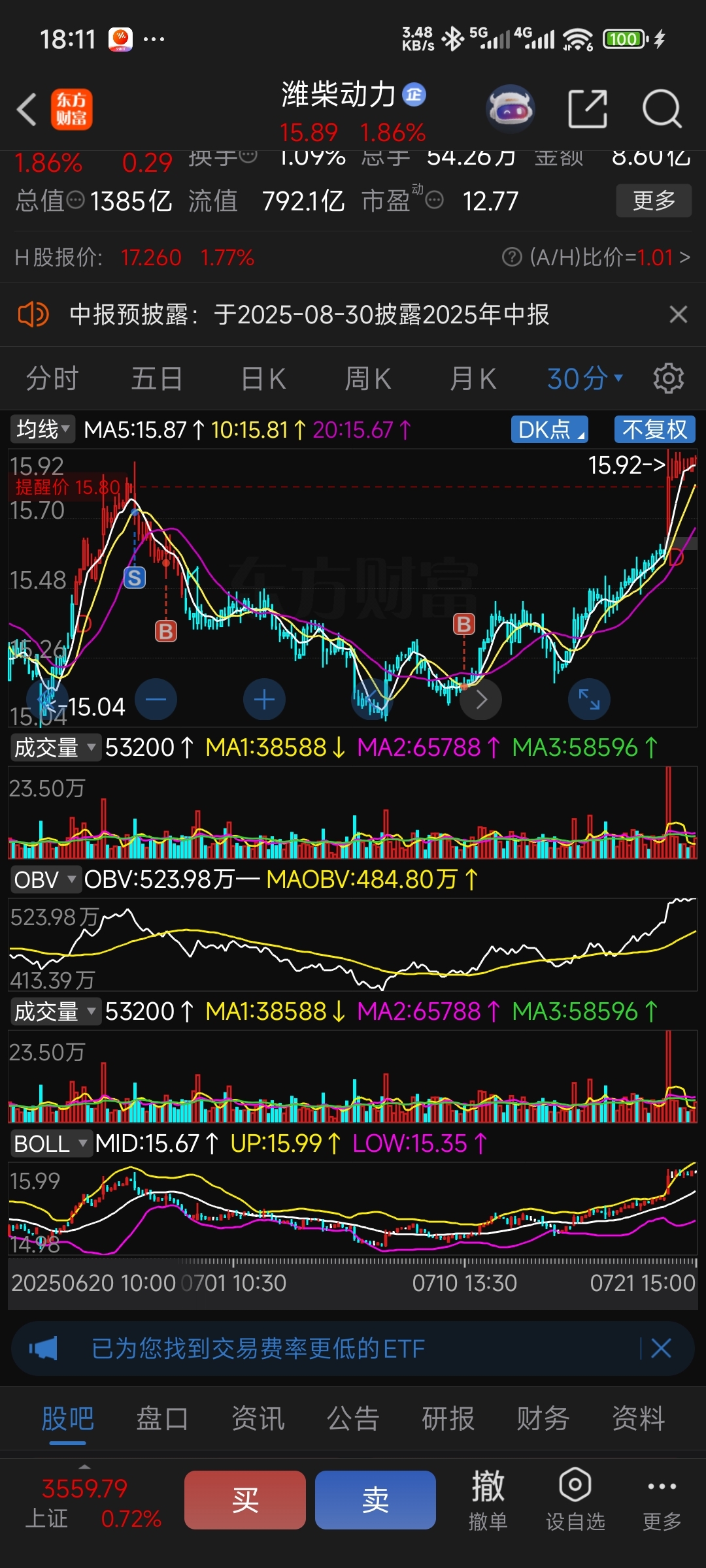Tap the orange speaker announcement icon
Image resolution: width=706 pixels, height=1568 pixels.
tap(33, 314)
